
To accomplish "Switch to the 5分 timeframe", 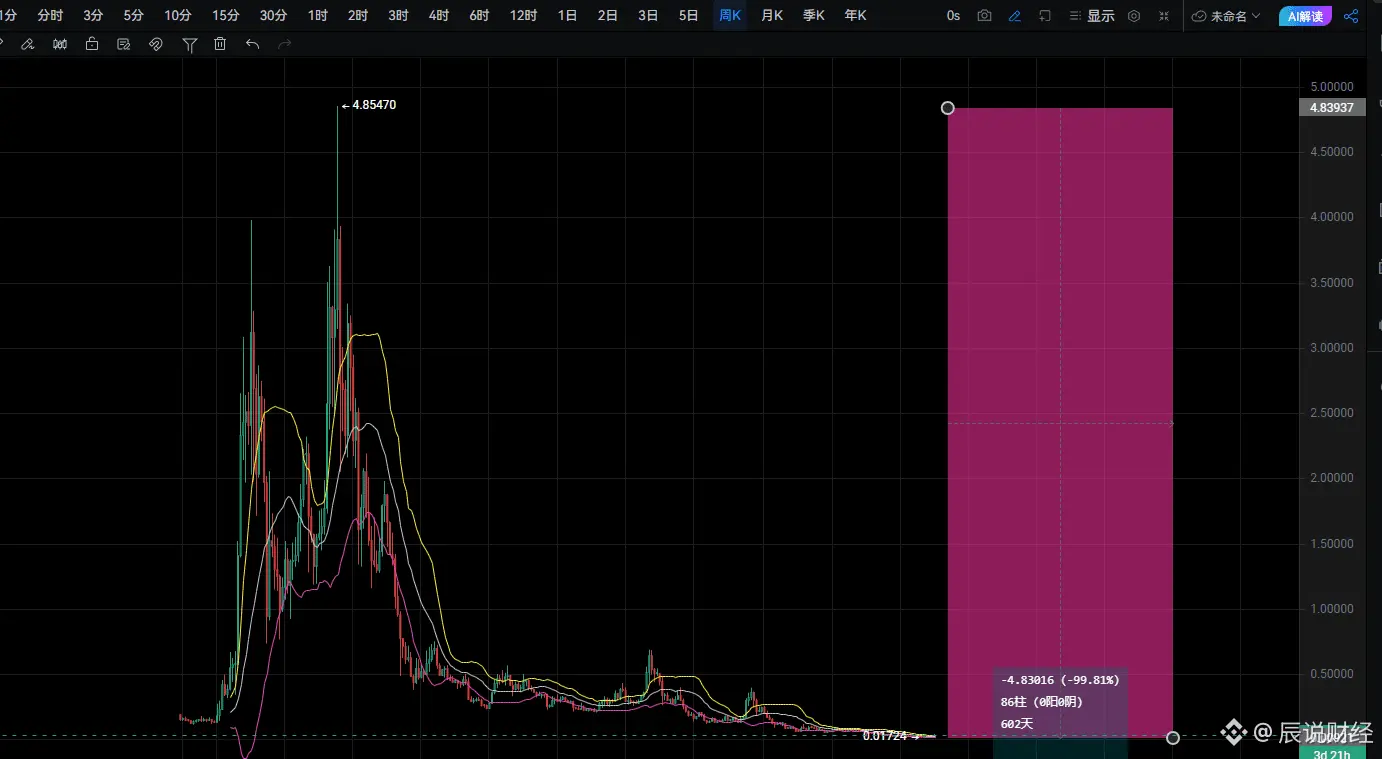I will pos(133,16).
